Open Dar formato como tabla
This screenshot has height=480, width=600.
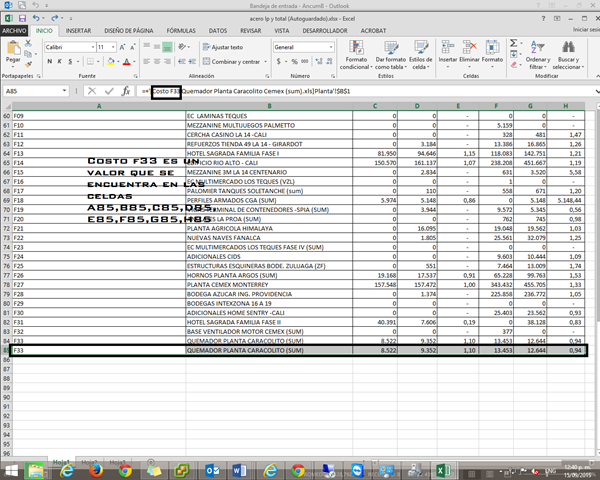click(391, 55)
